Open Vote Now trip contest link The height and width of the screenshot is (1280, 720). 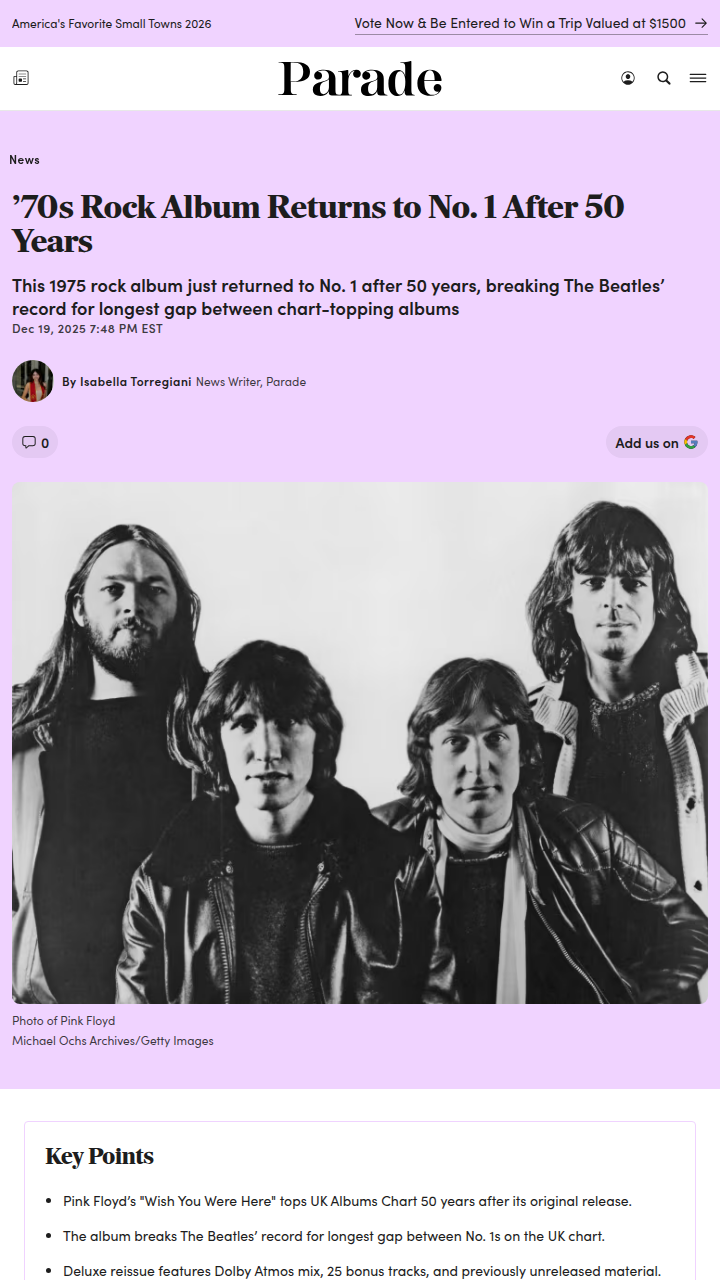[520, 23]
